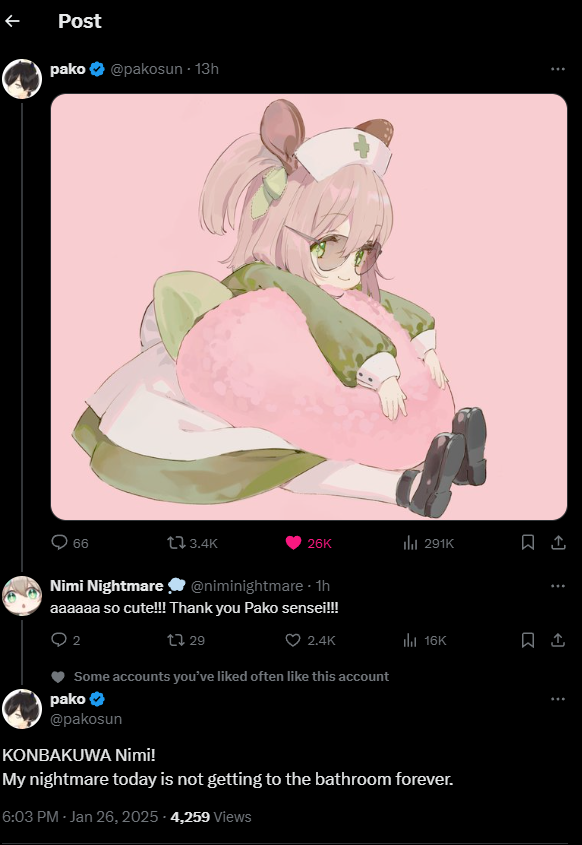This screenshot has height=845, width=582.
Task: Repost Nimi Nightmare's comment with 29 reposts
Action: click(186, 640)
